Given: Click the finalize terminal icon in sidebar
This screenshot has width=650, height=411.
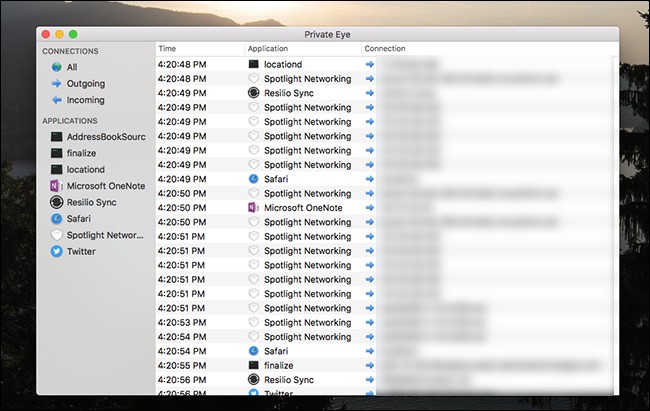Looking at the screenshot, I should (56, 153).
